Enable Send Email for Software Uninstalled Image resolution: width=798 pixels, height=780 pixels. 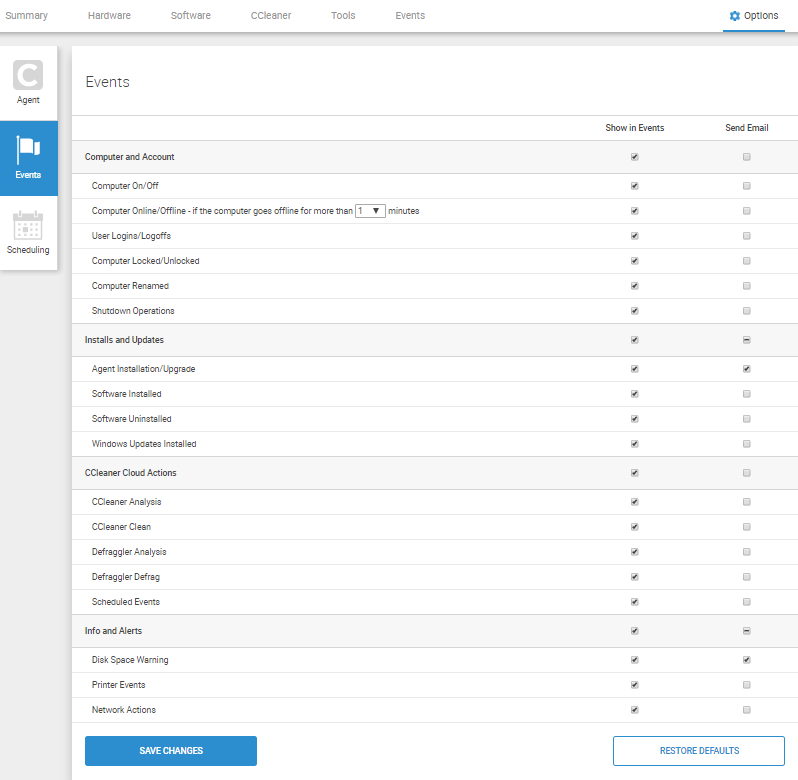[x=747, y=418]
